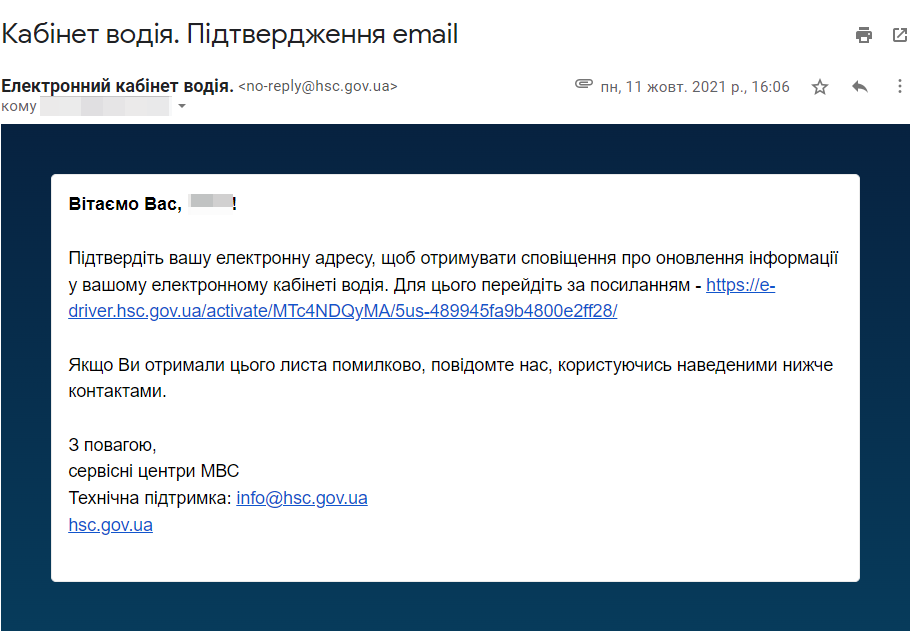Open the hsc.gov.ua website link
This screenshot has width=910, height=631.
[x=110, y=525]
